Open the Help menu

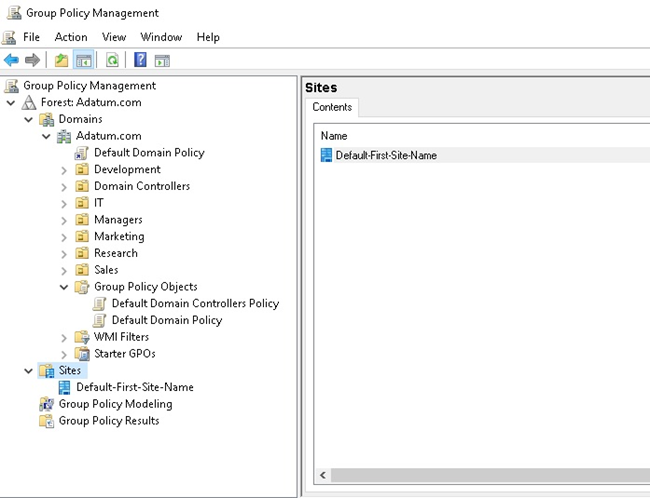[x=208, y=37]
